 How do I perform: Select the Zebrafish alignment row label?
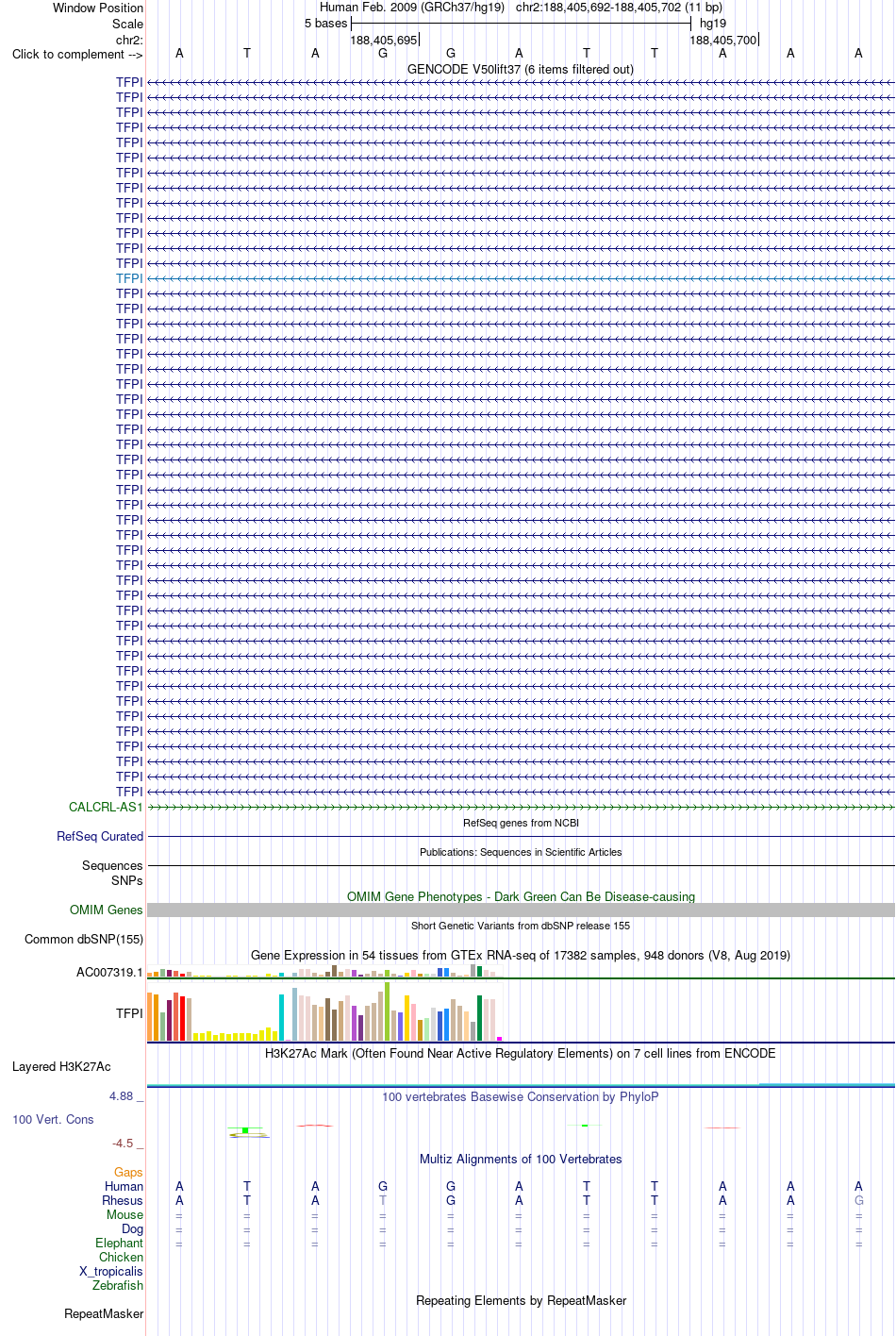pyautogui.click(x=118, y=1285)
